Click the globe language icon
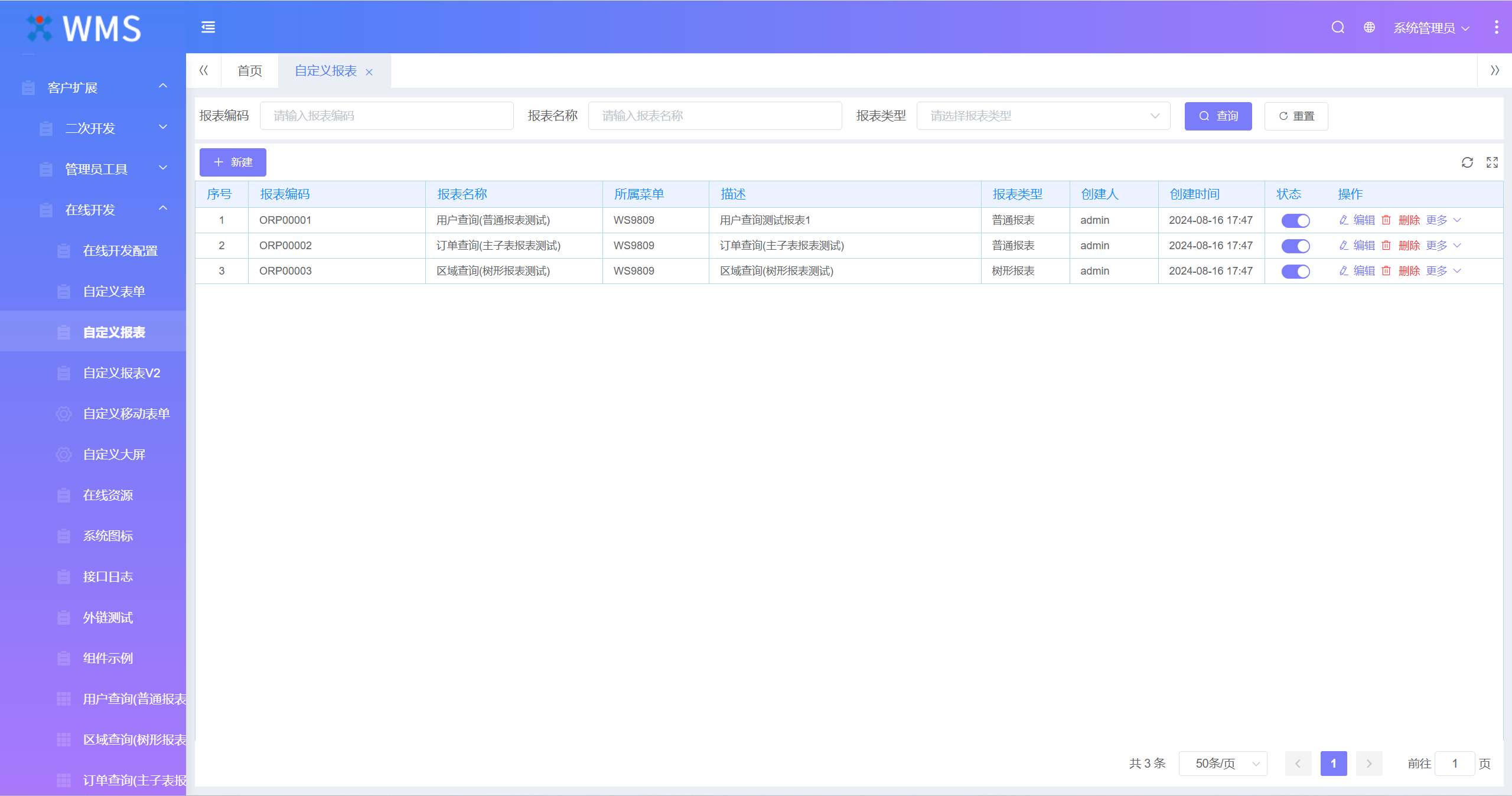 pos(1369,28)
